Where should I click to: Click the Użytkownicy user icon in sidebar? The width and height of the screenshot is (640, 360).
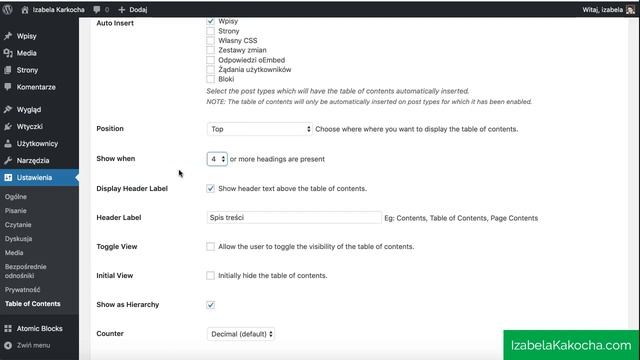click(x=8, y=144)
